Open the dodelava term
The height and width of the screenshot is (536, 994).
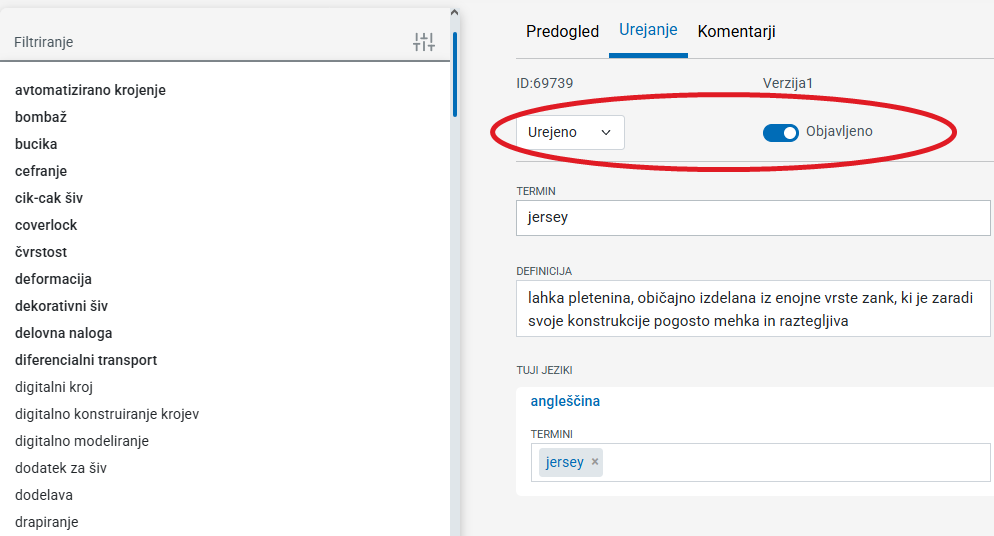44,495
